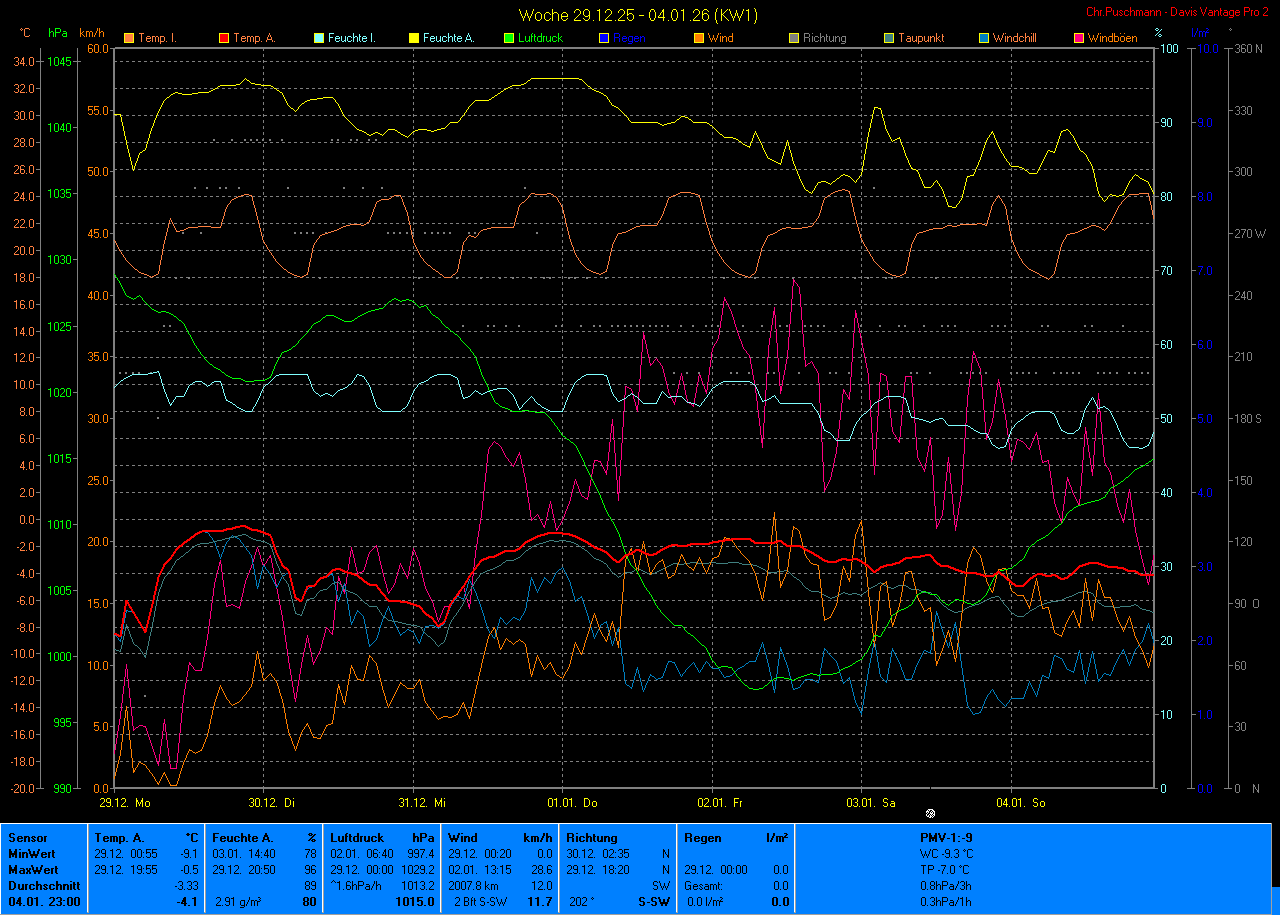The width and height of the screenshot is (1284, 915).
Task: Click the Luftdruck hPa table header
Action: tap(382, 838)
